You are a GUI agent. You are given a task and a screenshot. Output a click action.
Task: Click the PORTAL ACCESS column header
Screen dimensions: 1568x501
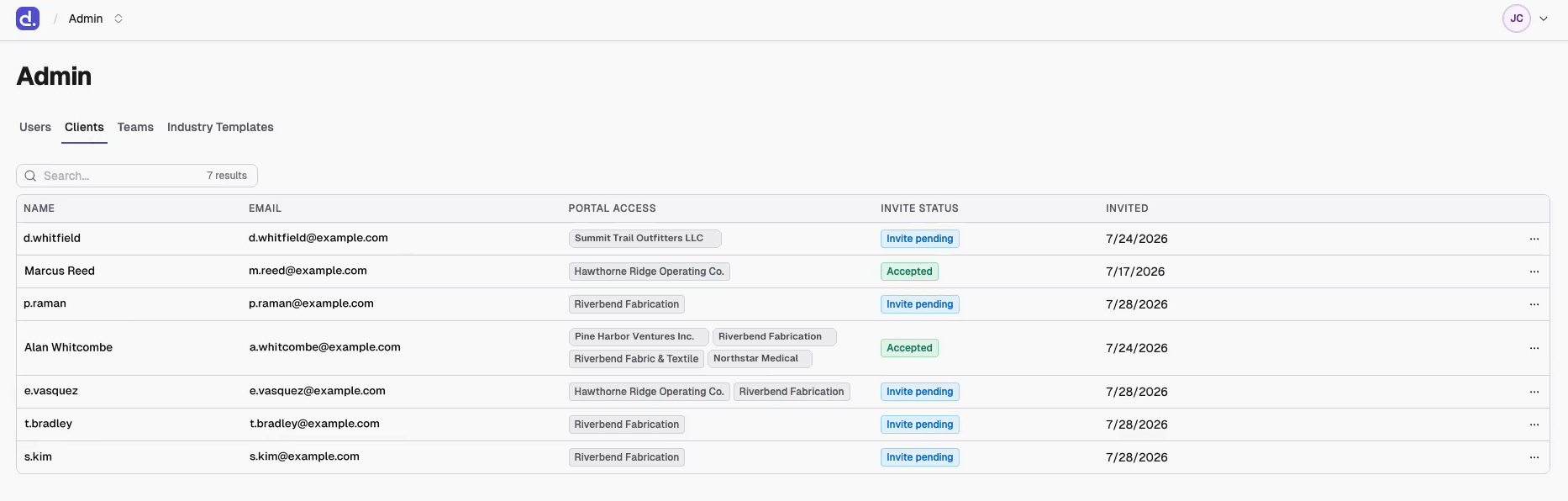coord(612,208)
